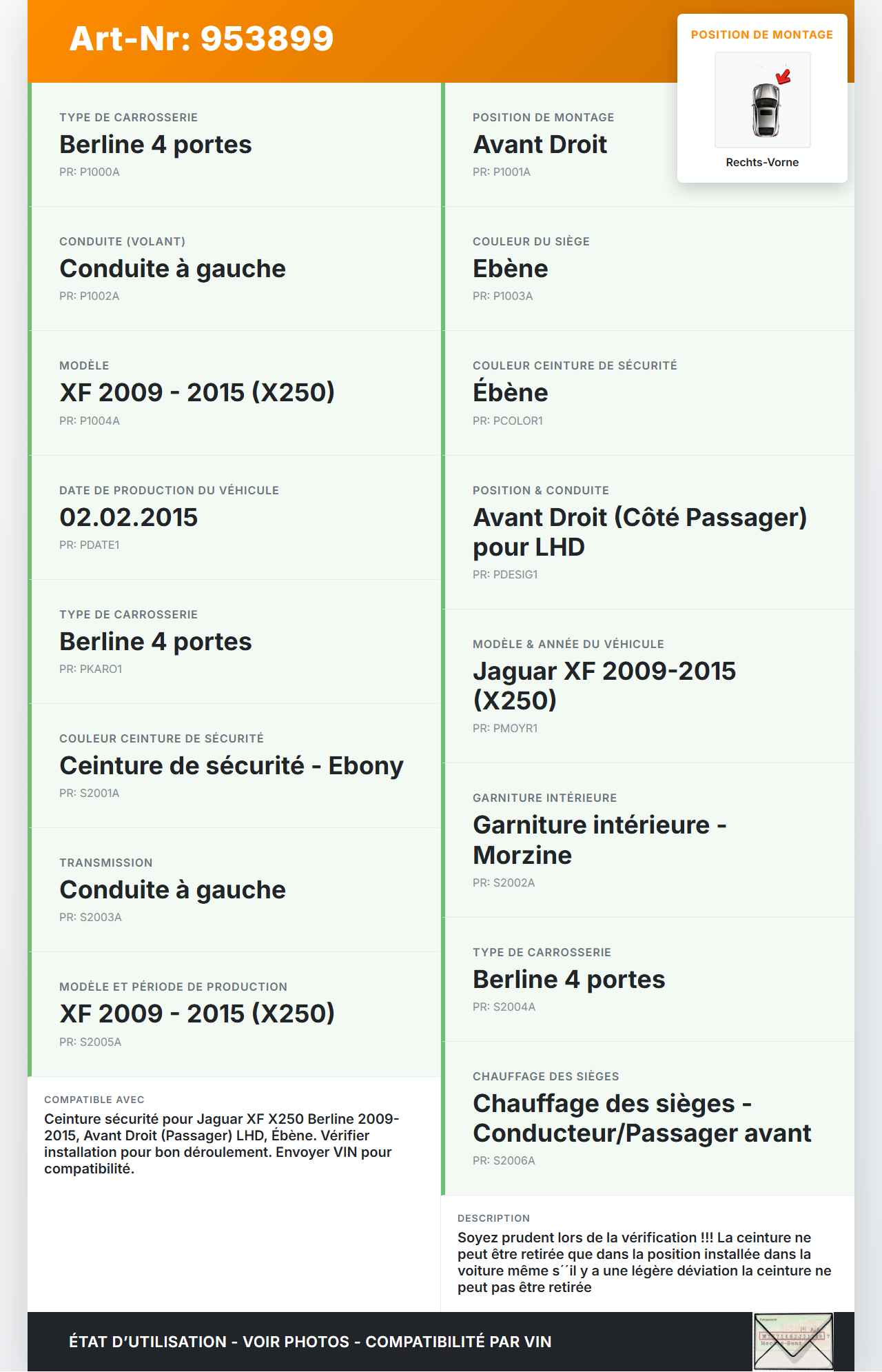The width and height of the screenshot is (882, 1372).
Task: Click the footer État d'utilisation banner text
Action: [310, 1342]
